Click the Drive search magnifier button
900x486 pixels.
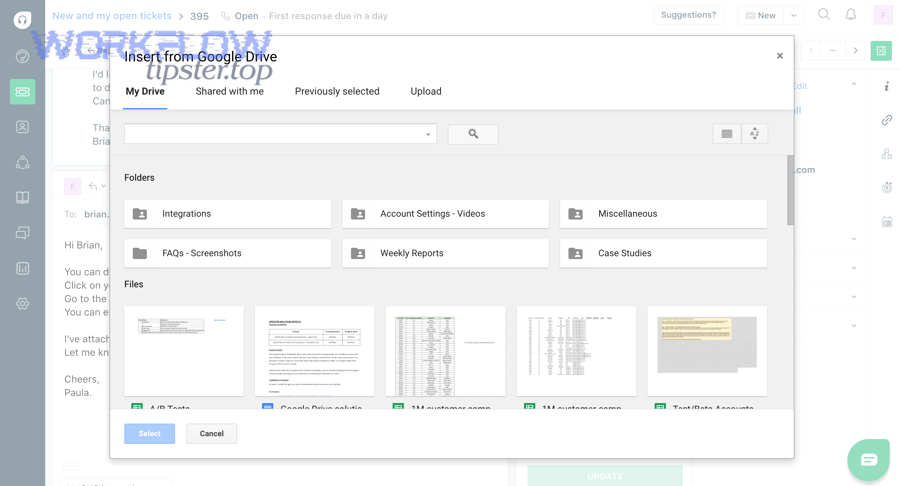point(473,134)
